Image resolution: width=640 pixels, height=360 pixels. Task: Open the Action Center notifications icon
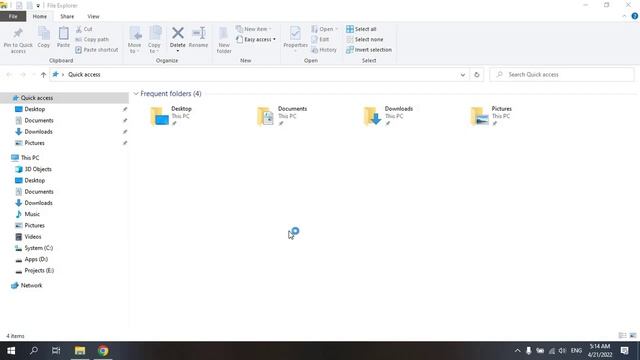pyautogui.click(x=624, y=351)
